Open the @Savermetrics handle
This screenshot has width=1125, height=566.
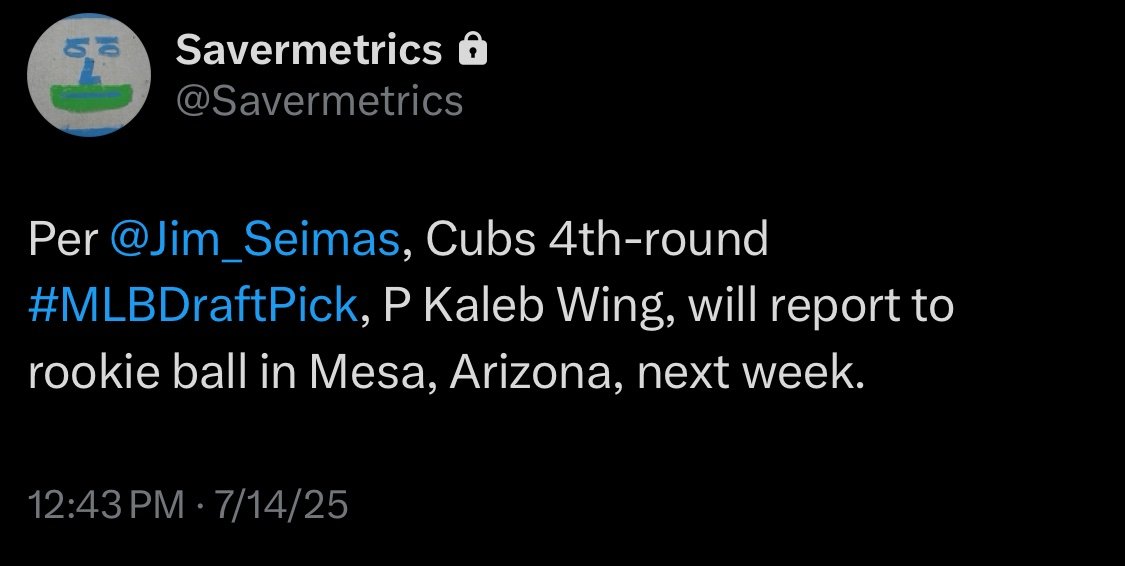click(320, 100)
